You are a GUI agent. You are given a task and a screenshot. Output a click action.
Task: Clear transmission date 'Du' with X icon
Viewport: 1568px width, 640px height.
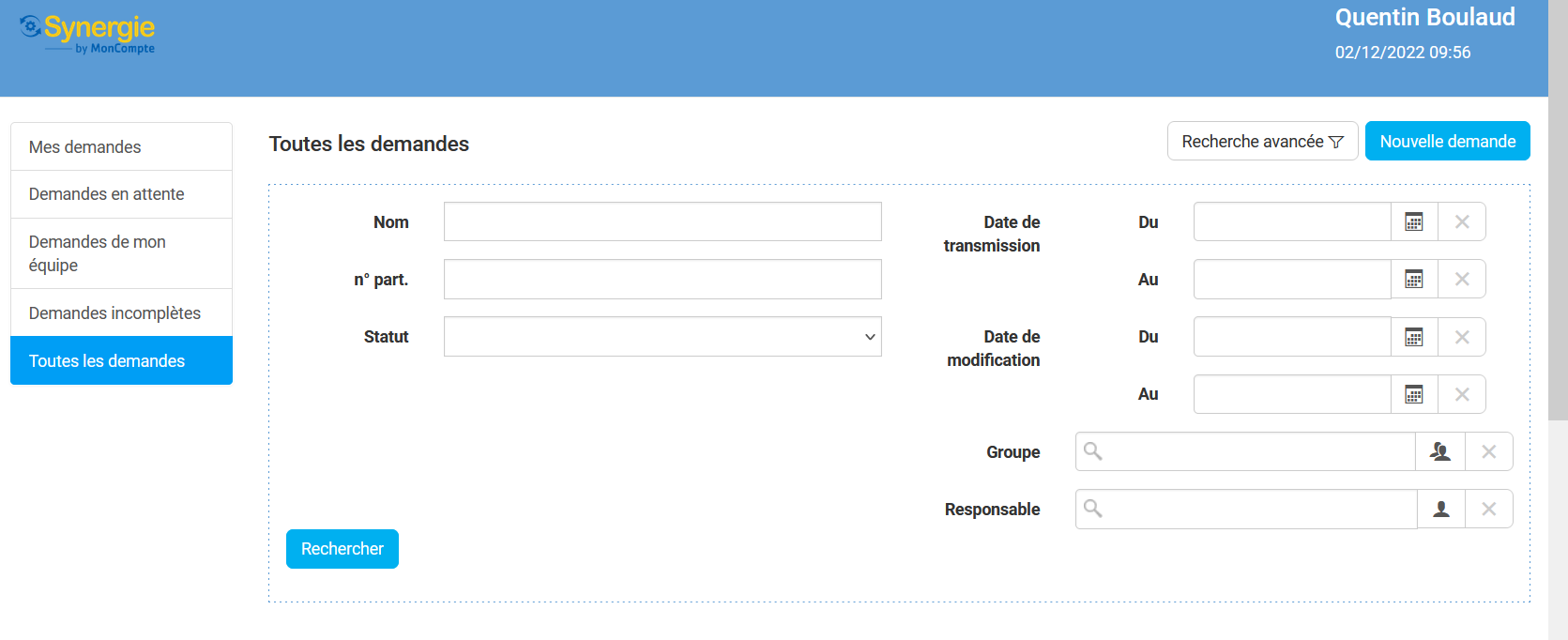tap(1461, 222)
